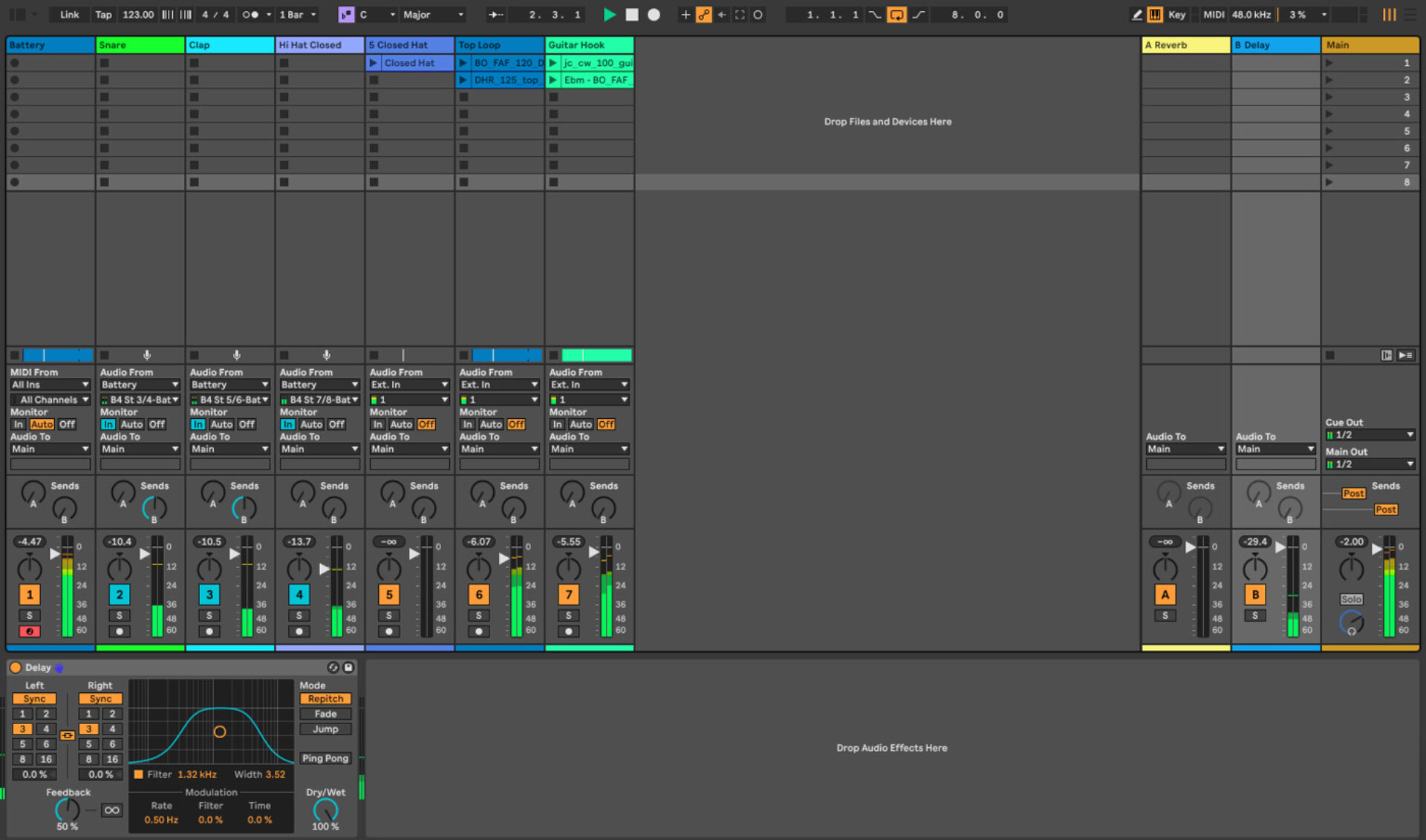Viewport: 1426px width, 840px height.
Task: Enable automation arm icon next to plus button
Action: pos(703,14)
